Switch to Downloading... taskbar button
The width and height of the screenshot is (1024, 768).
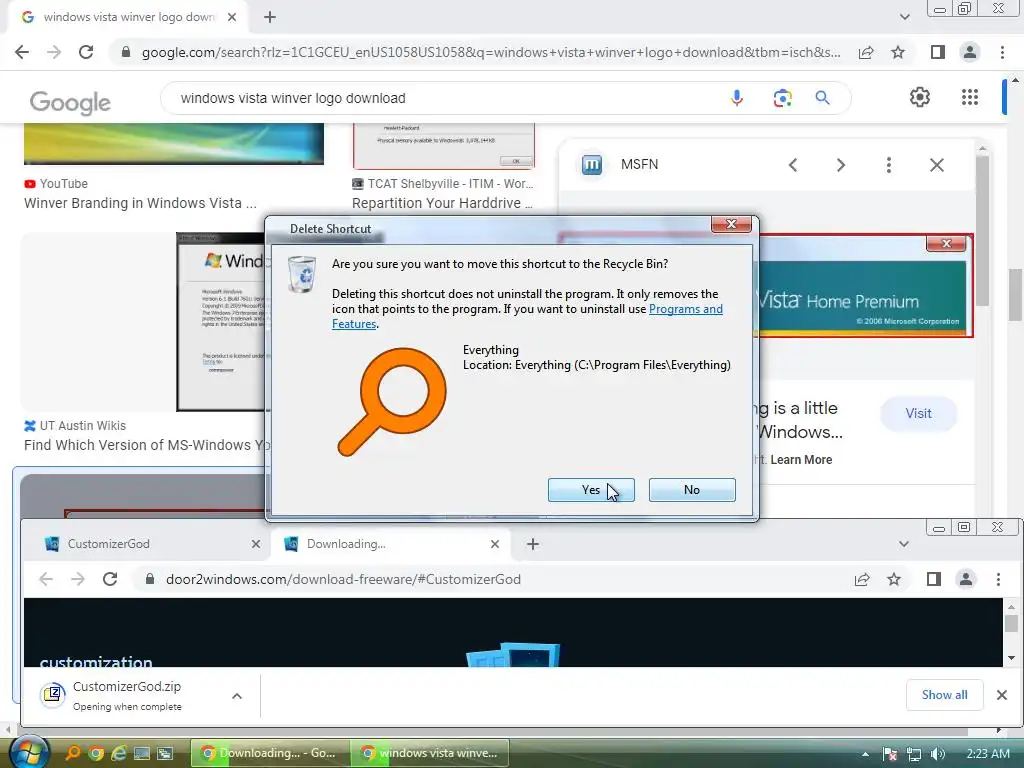coord(270,753)
